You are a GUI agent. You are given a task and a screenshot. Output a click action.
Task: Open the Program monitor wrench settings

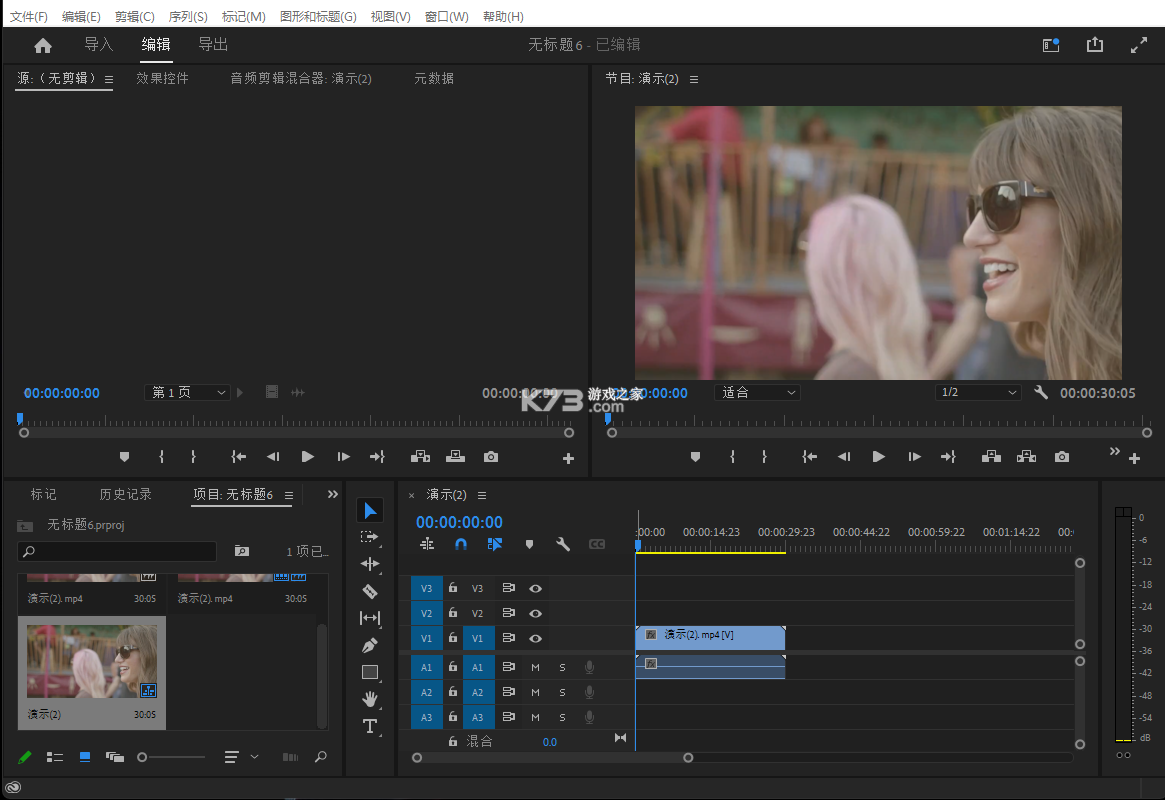pos(1041,392)
